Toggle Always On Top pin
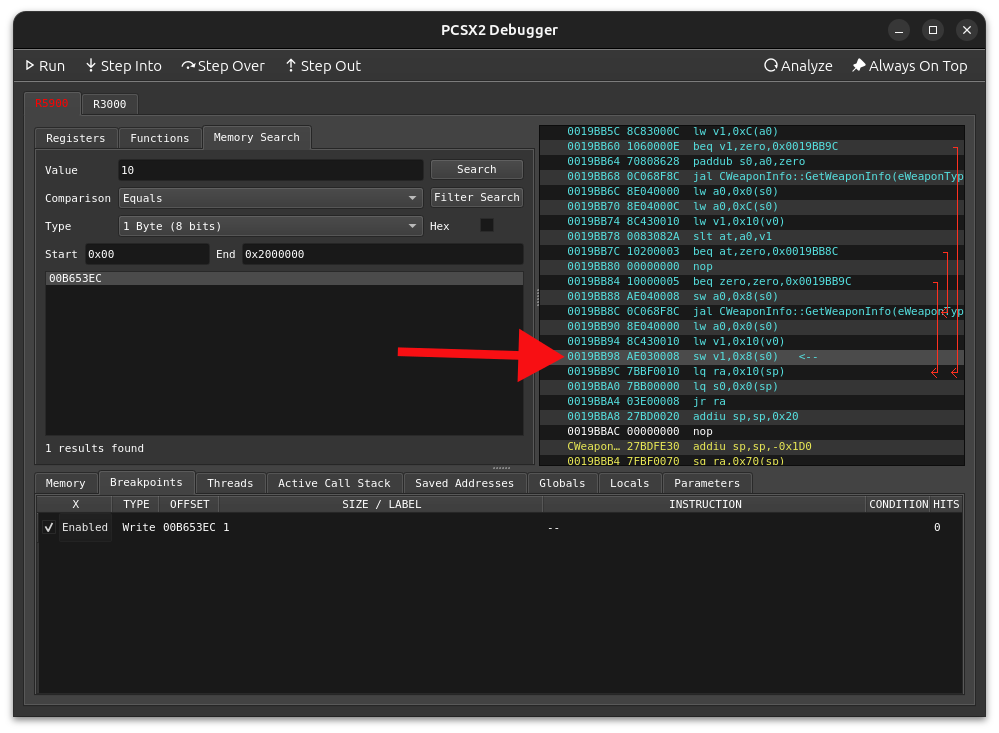This screenshot has width=999, height=733. [910, 66]
